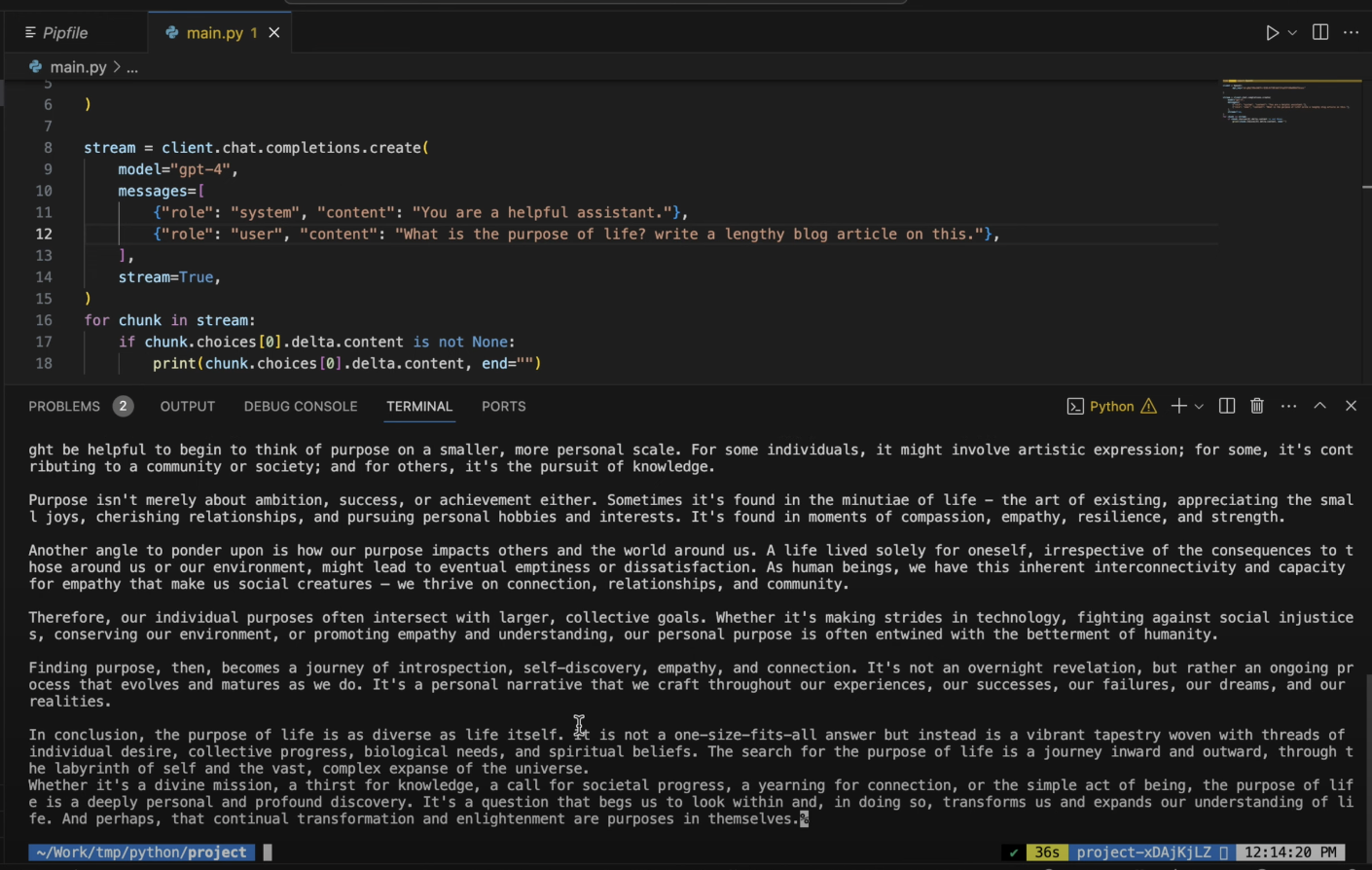Screen dimensions: 1372x870
Task: Switch to the Output panel
Action: point(188,407)
